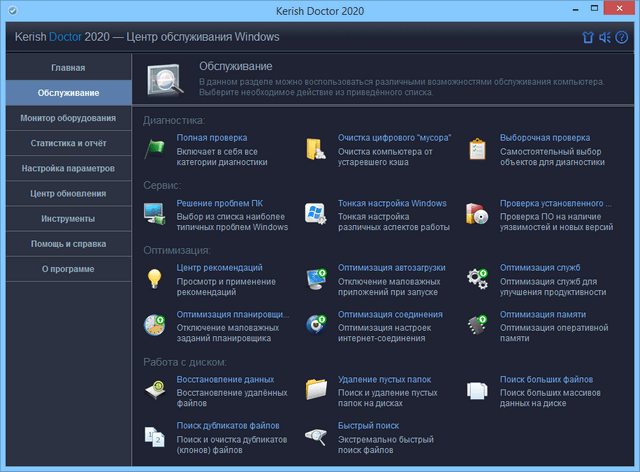Click the Восстановление данных link
The width and height of the screenshot is (640, 472).
pyautogui.click(x=225, y=380)
